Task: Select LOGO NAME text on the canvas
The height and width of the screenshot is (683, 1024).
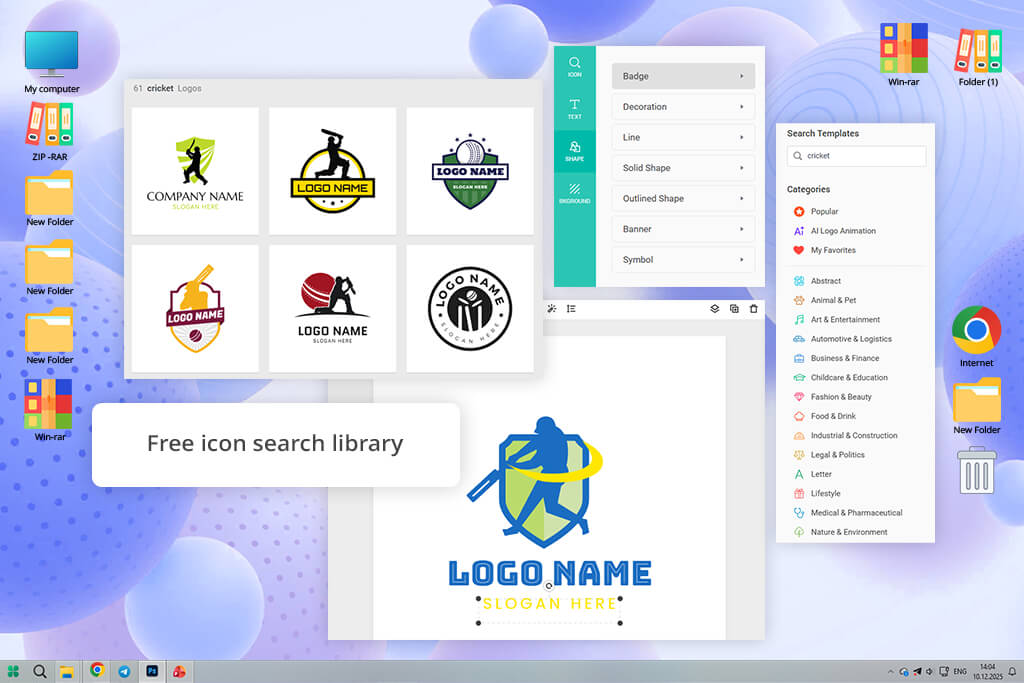Action: click(x=550, y=573)
